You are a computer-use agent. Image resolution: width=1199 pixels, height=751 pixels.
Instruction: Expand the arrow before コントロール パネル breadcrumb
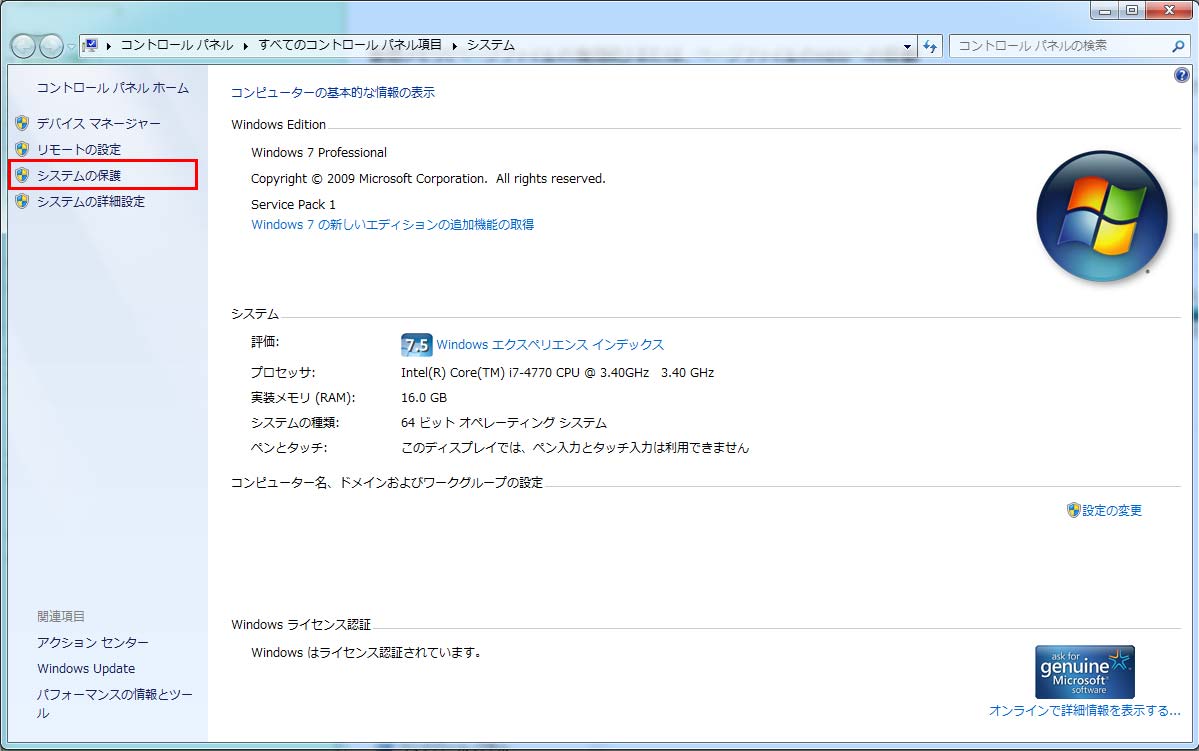[109, 46]
